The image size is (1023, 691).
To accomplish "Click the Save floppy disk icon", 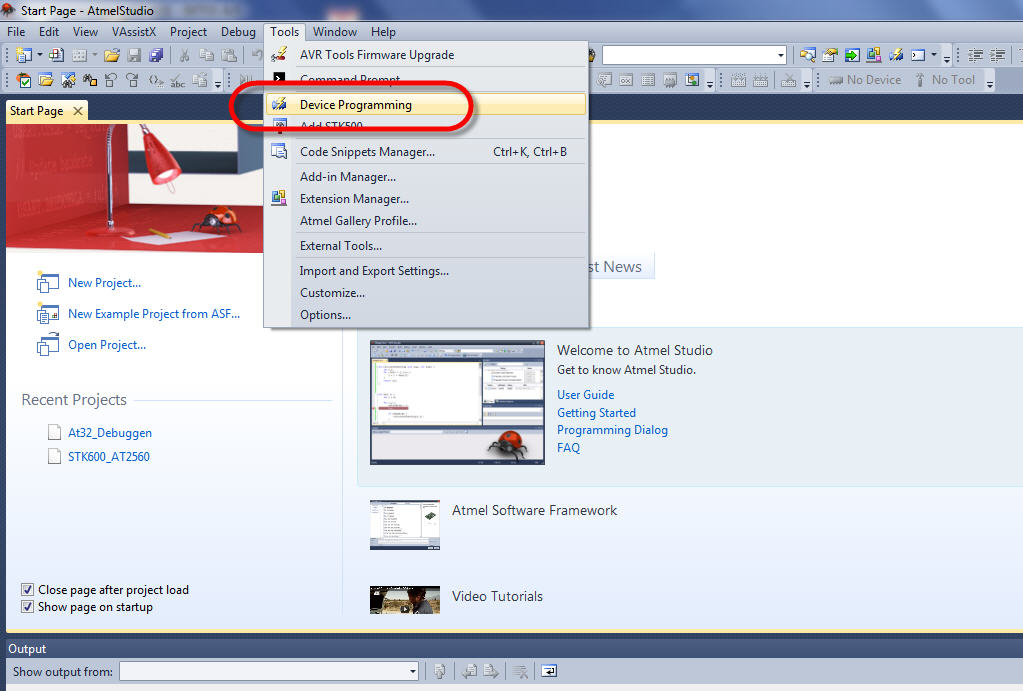I will coord(134,55).
